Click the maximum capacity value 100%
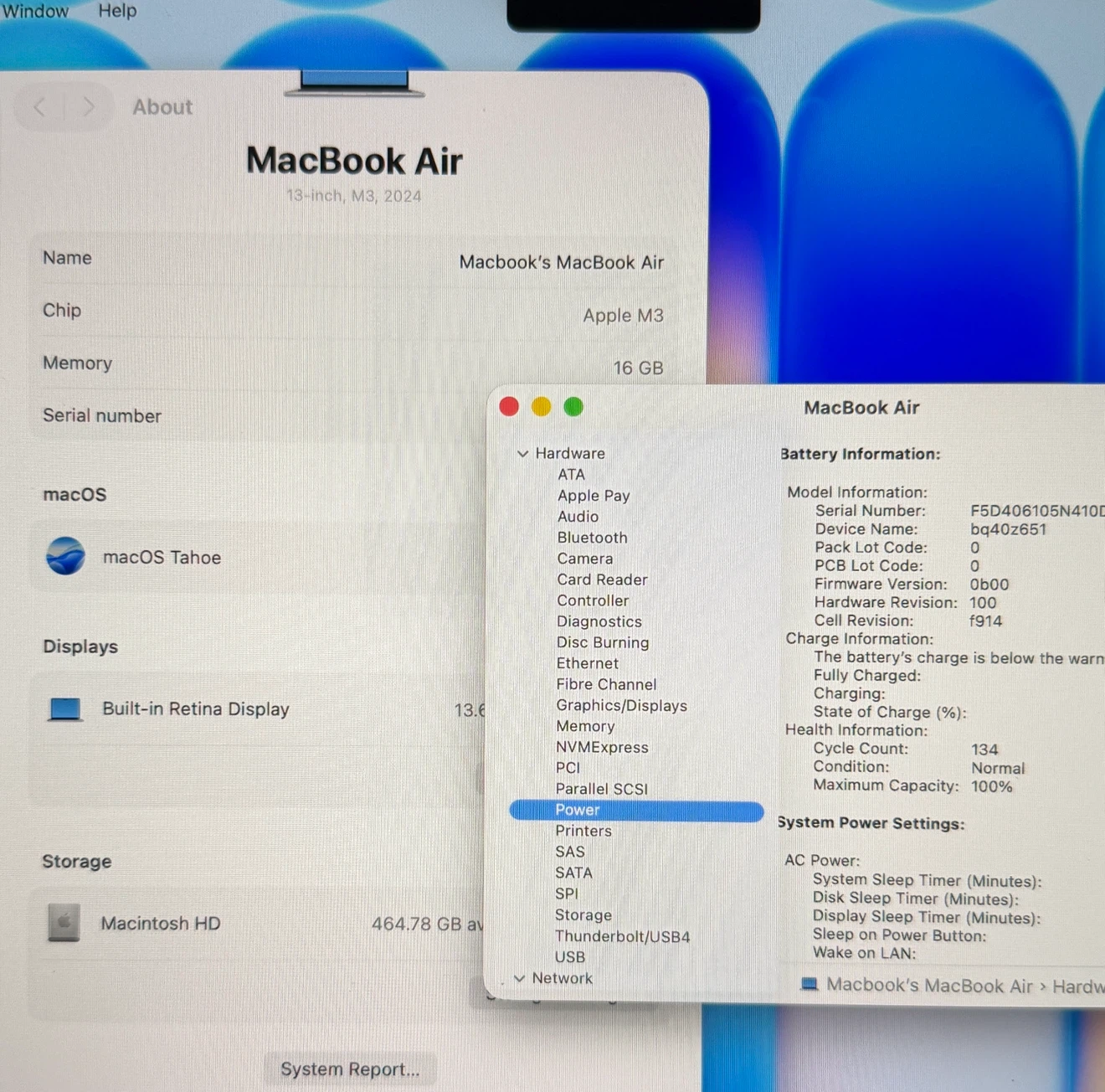The image size is (1105, 1092). [x=992, y=786]
